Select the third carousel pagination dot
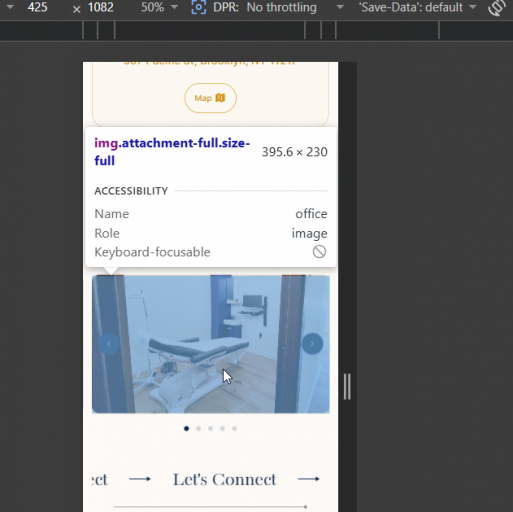The width and height of the screenshot is (513, 512). click(x=210, y=428)
